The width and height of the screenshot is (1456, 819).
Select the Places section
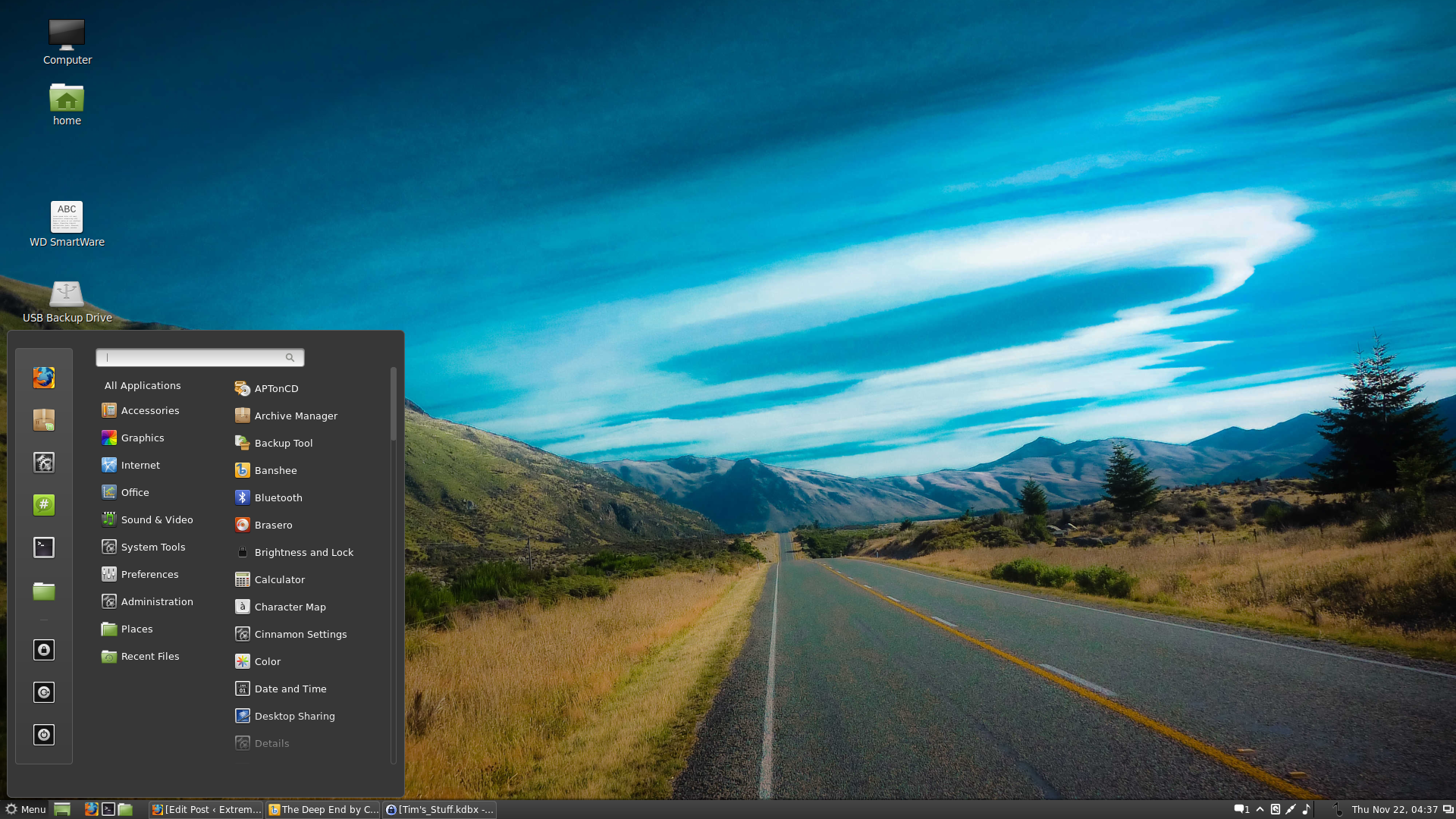(136, 628)
